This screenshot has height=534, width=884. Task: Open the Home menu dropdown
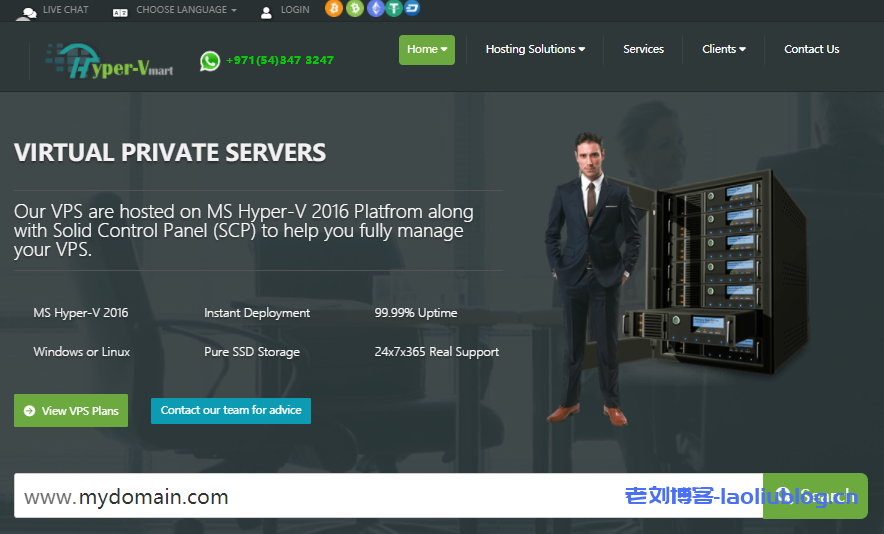click(427, 49)
